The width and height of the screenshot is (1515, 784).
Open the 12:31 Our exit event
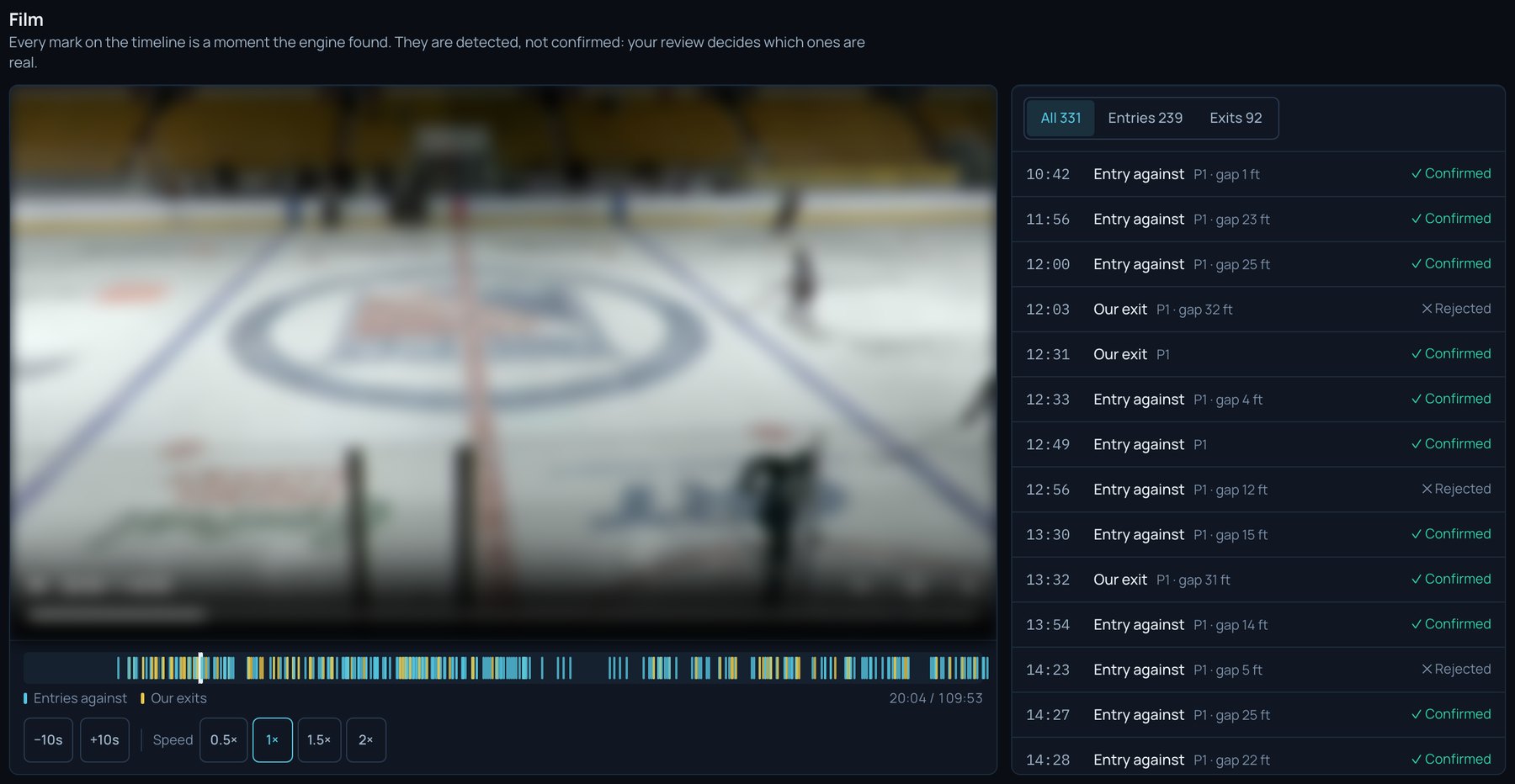point(1258,354)
